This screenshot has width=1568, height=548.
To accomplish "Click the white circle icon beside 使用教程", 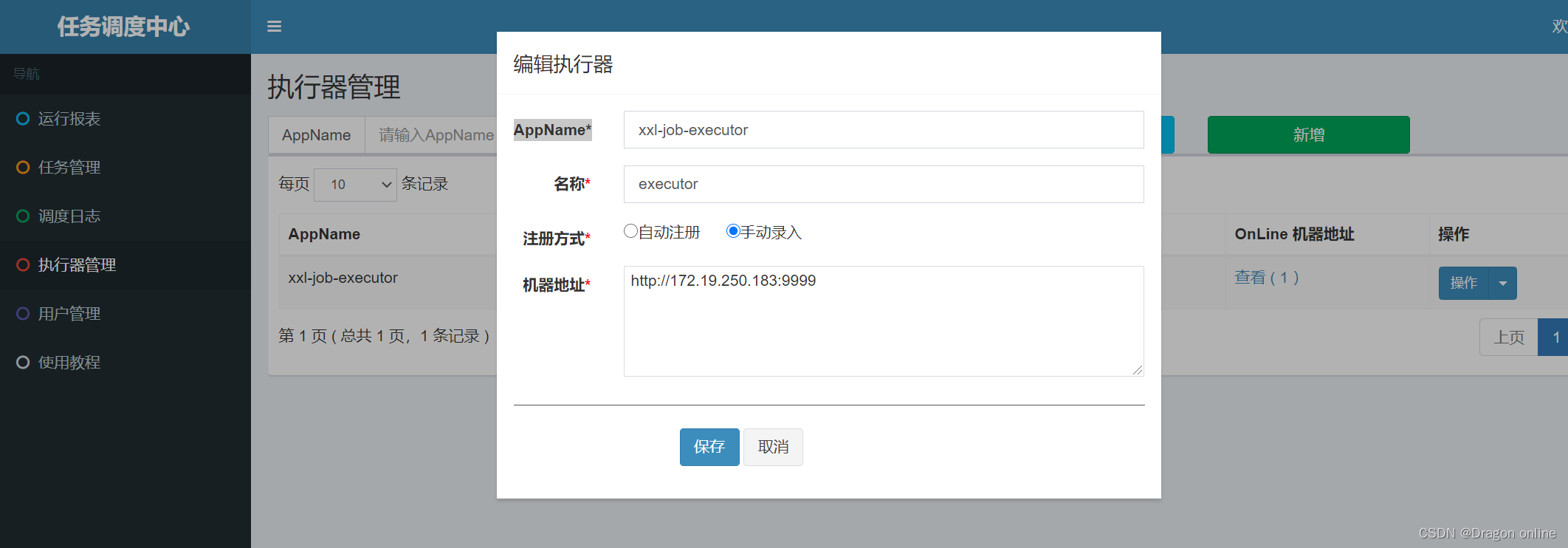I will click(x=23, y=363).
